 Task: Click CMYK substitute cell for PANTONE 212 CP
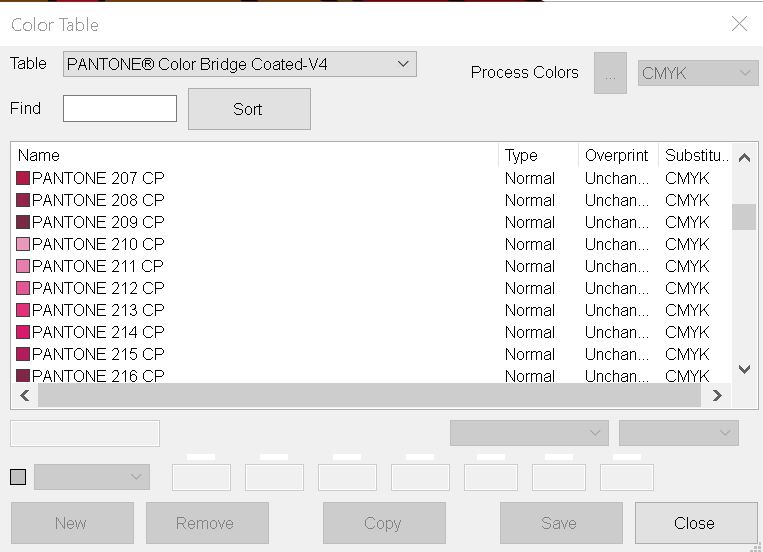pyautogui.click(x=687, y=288)
